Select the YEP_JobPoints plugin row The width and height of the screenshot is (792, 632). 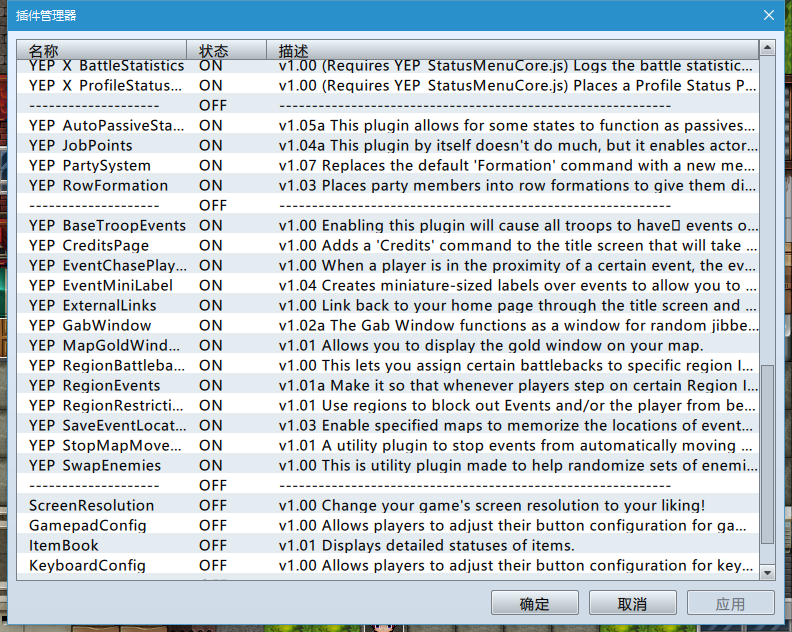tap(387, 145)
